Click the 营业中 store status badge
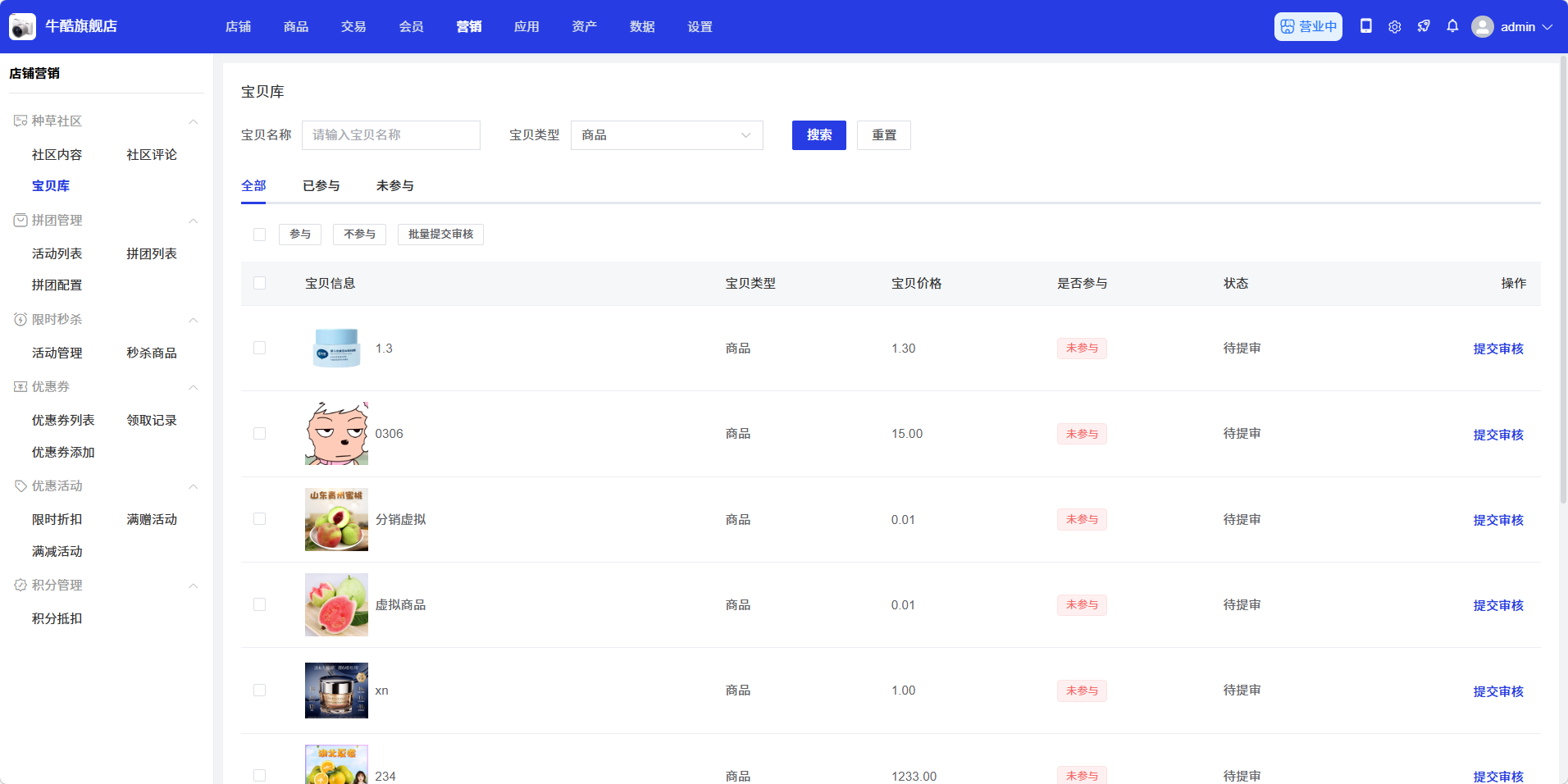This screenshot has width=1568, height=784. tap(1308, 26)
